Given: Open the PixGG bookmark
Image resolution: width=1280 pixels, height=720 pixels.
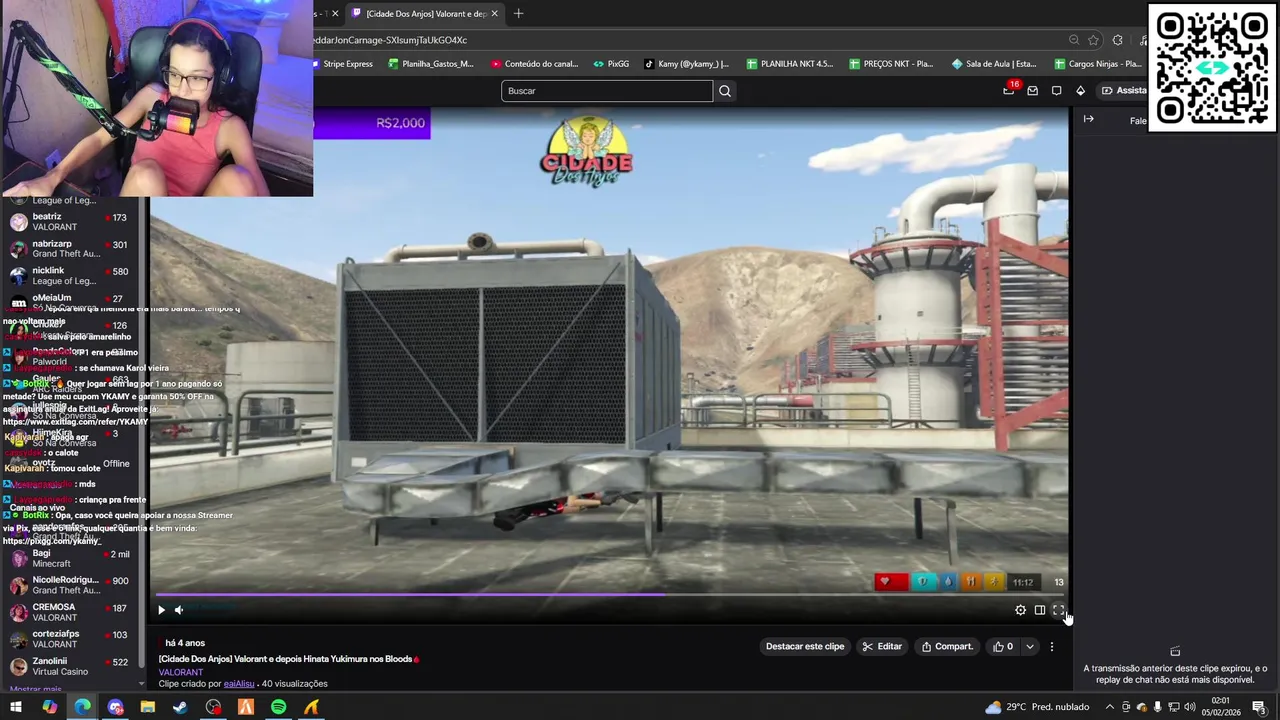Looking at the screenshot, I should coord(611,64).
